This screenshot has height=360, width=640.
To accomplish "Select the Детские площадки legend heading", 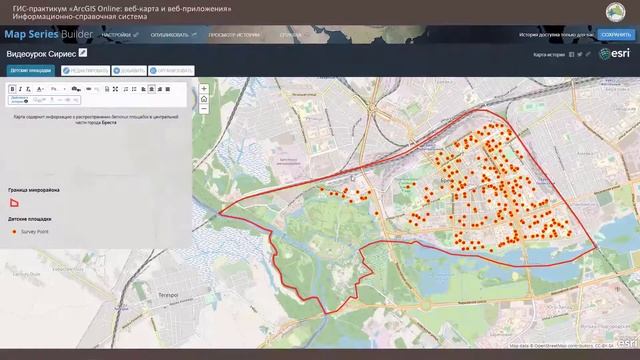I will click(30, 219).
